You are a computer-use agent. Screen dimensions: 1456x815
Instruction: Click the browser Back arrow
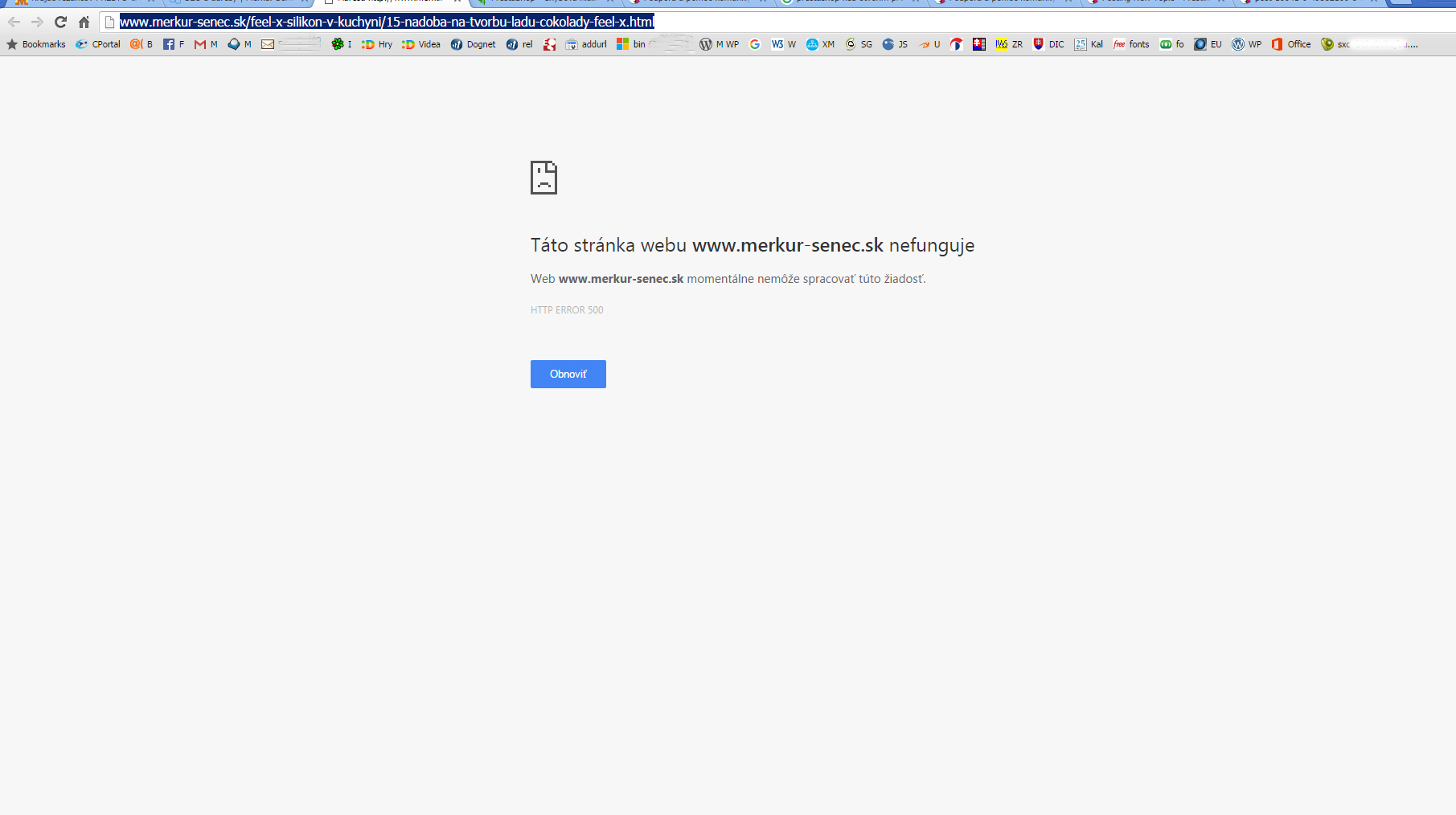tap(14, 22)
